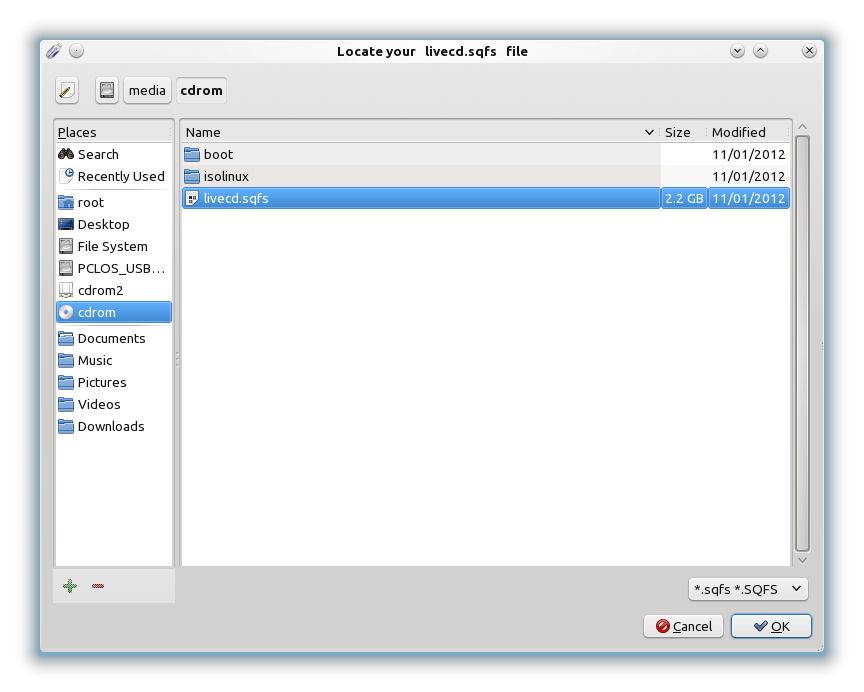Click the Recently Used clock icon
The width and height of the screenshot is (864, 692).
[x=66, y=176]
